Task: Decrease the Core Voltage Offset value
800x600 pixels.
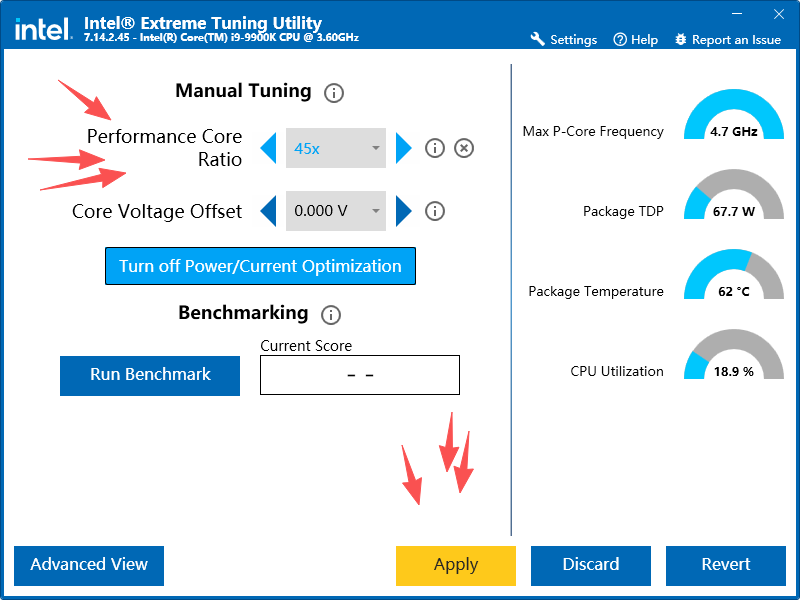Action: click(269, 211)
